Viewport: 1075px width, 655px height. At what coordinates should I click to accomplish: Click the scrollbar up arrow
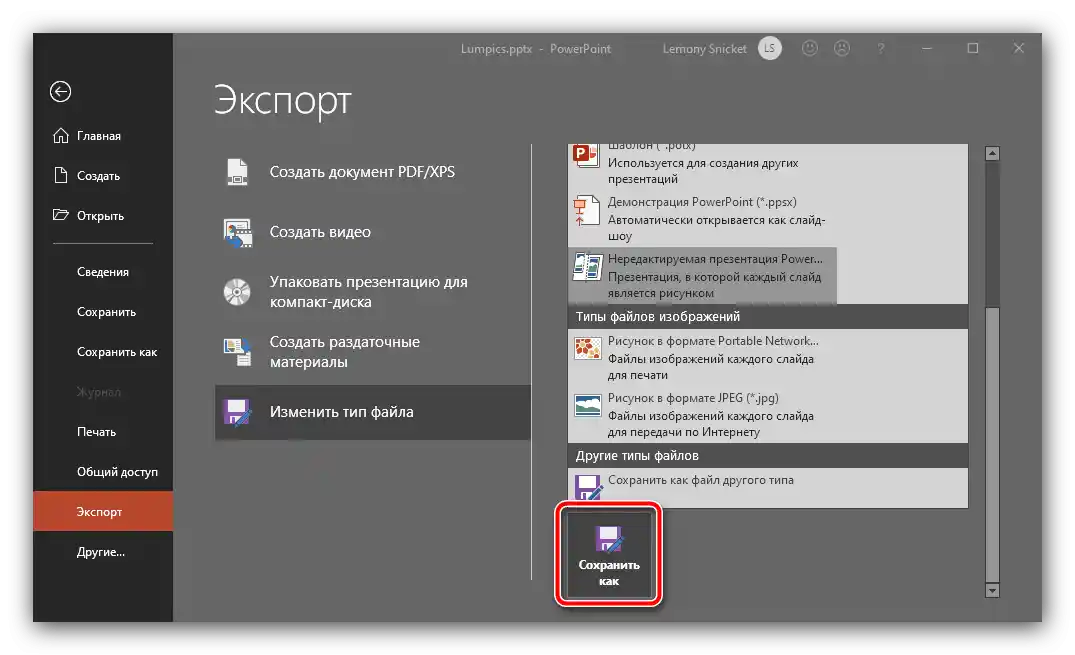(x=992, y=154)
